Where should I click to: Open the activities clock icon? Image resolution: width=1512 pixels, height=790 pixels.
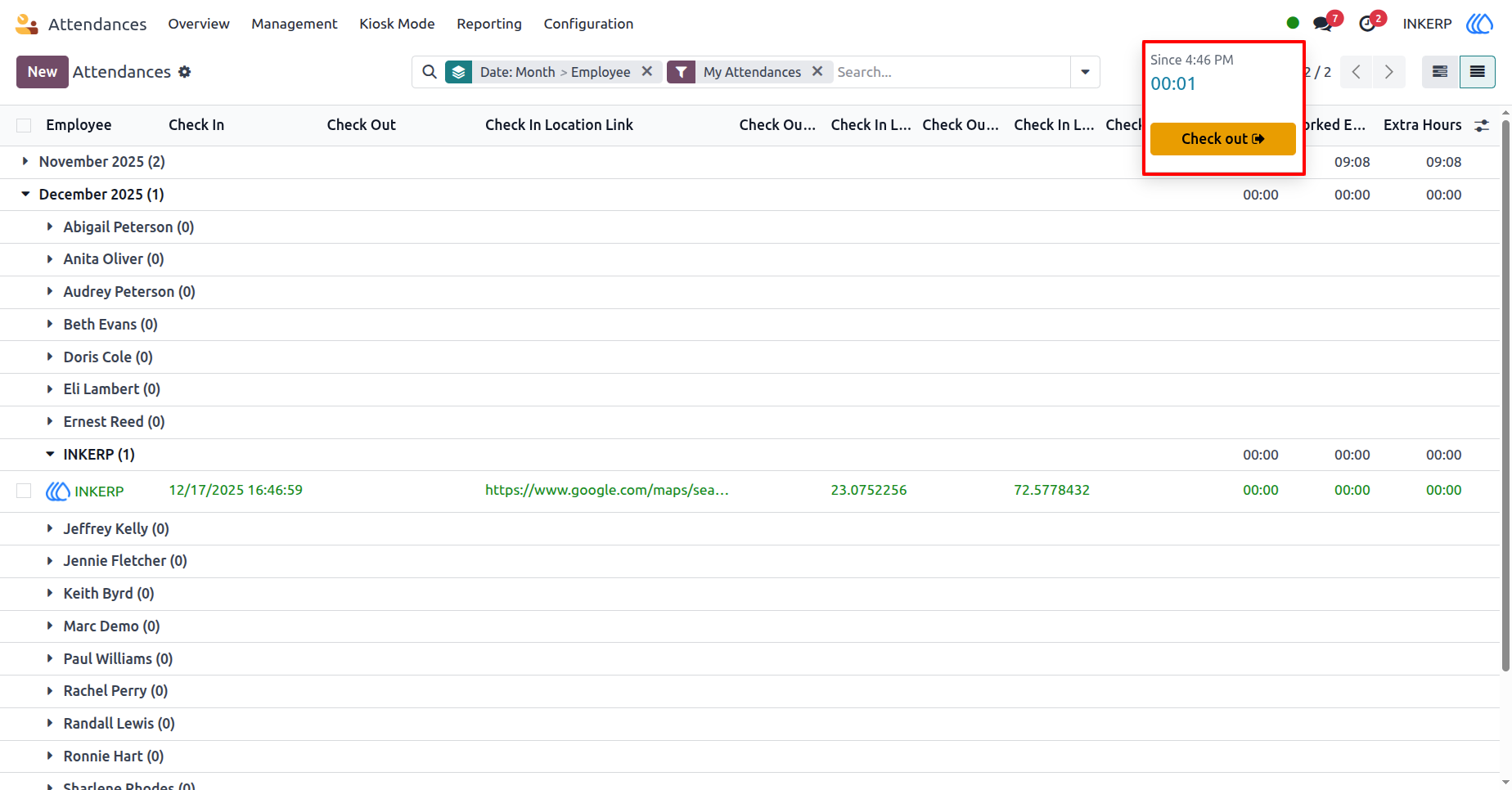(x=1367, y=24)
